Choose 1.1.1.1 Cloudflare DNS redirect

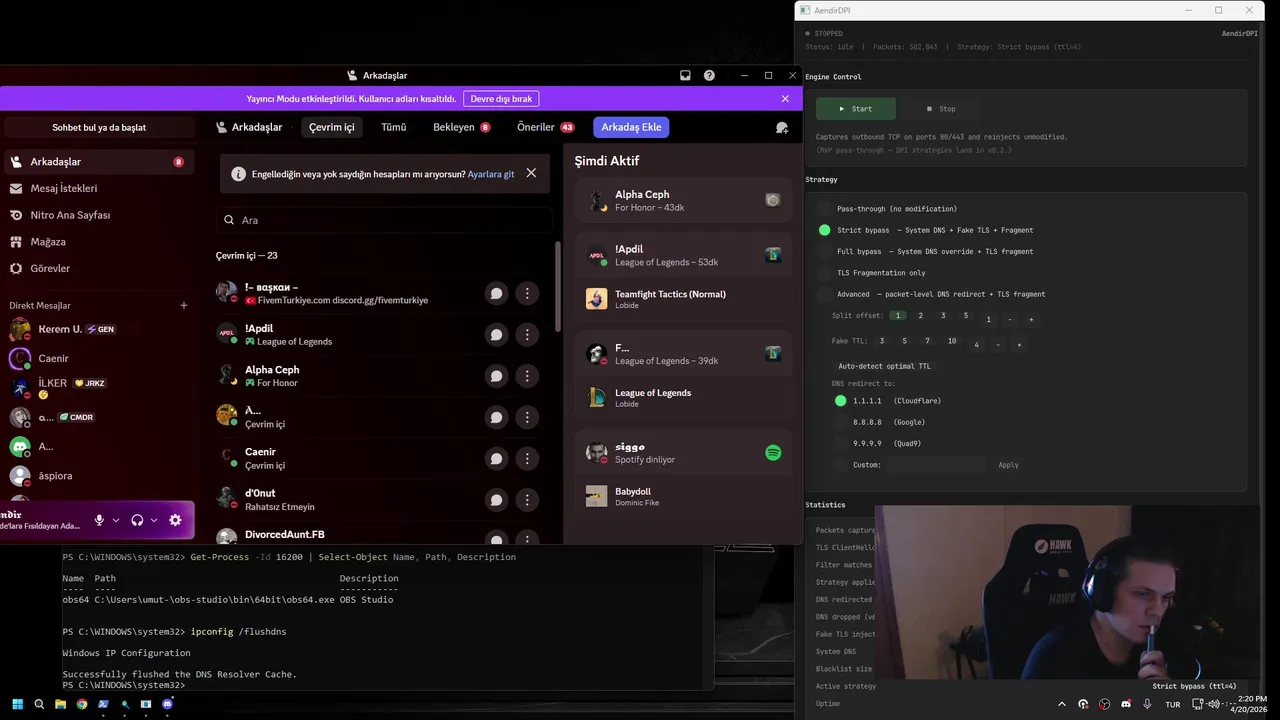pyautogui.click(x=840, y=401)
